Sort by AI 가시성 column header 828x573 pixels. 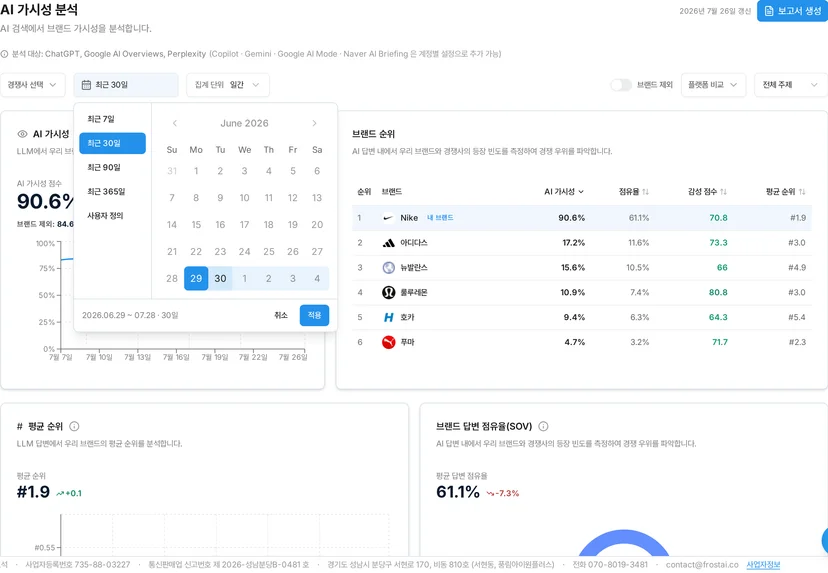point(563,192)
